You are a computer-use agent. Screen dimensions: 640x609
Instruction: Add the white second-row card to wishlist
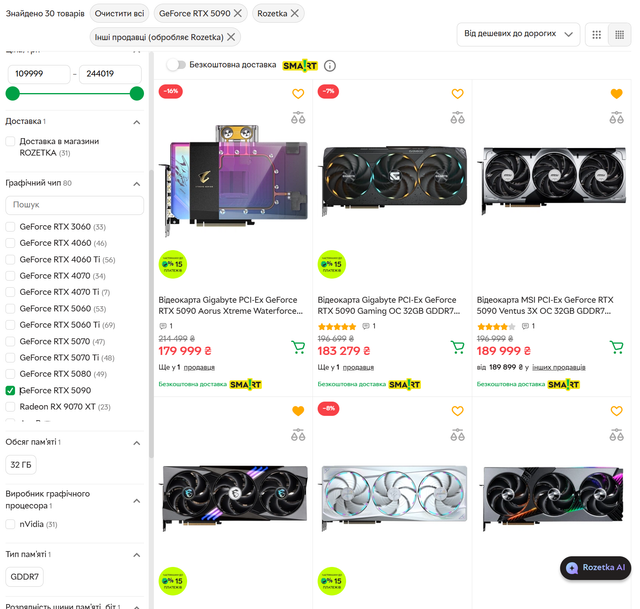point(457,411)
